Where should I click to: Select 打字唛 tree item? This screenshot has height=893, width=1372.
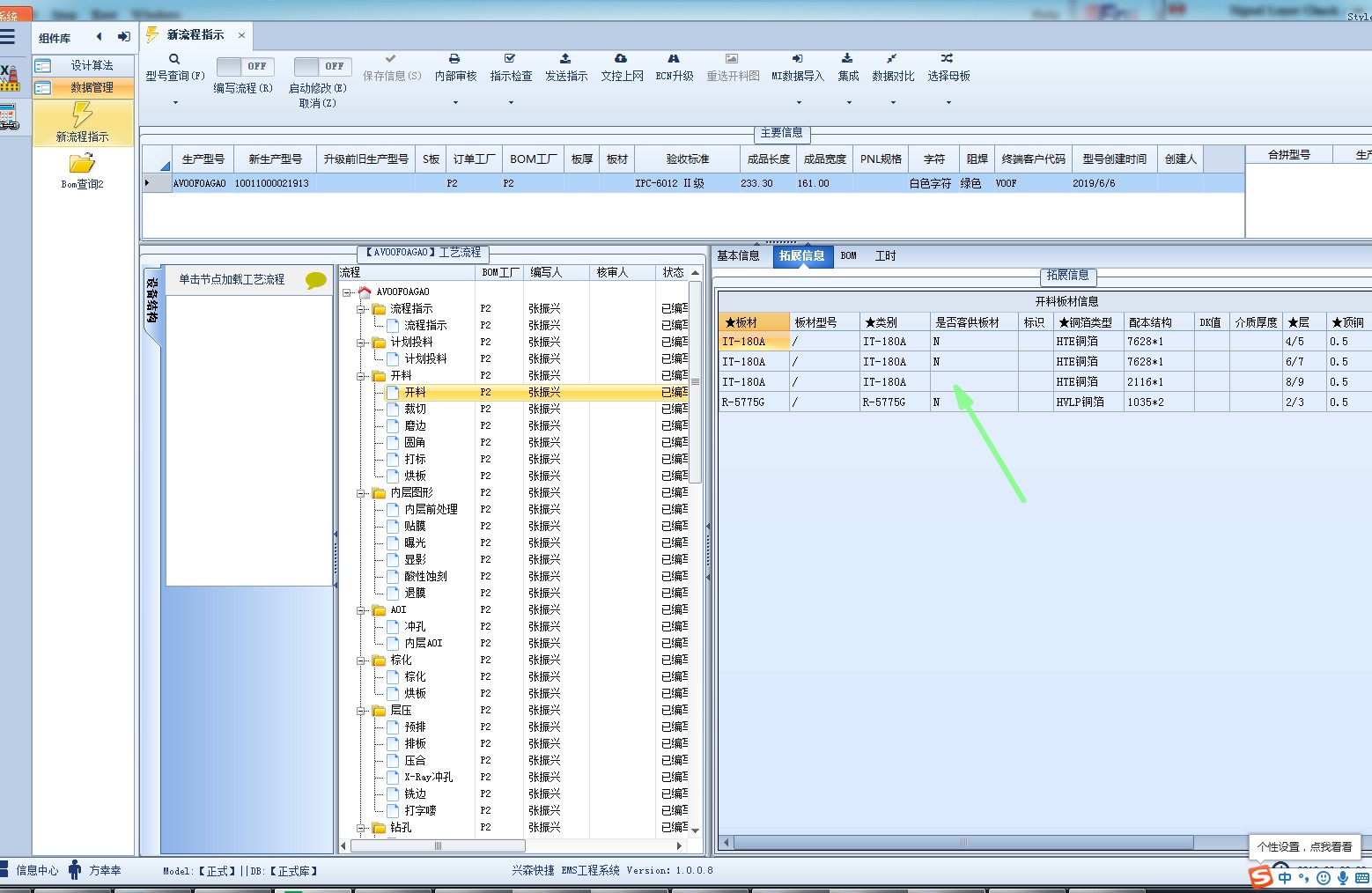[x=420, y=811]
